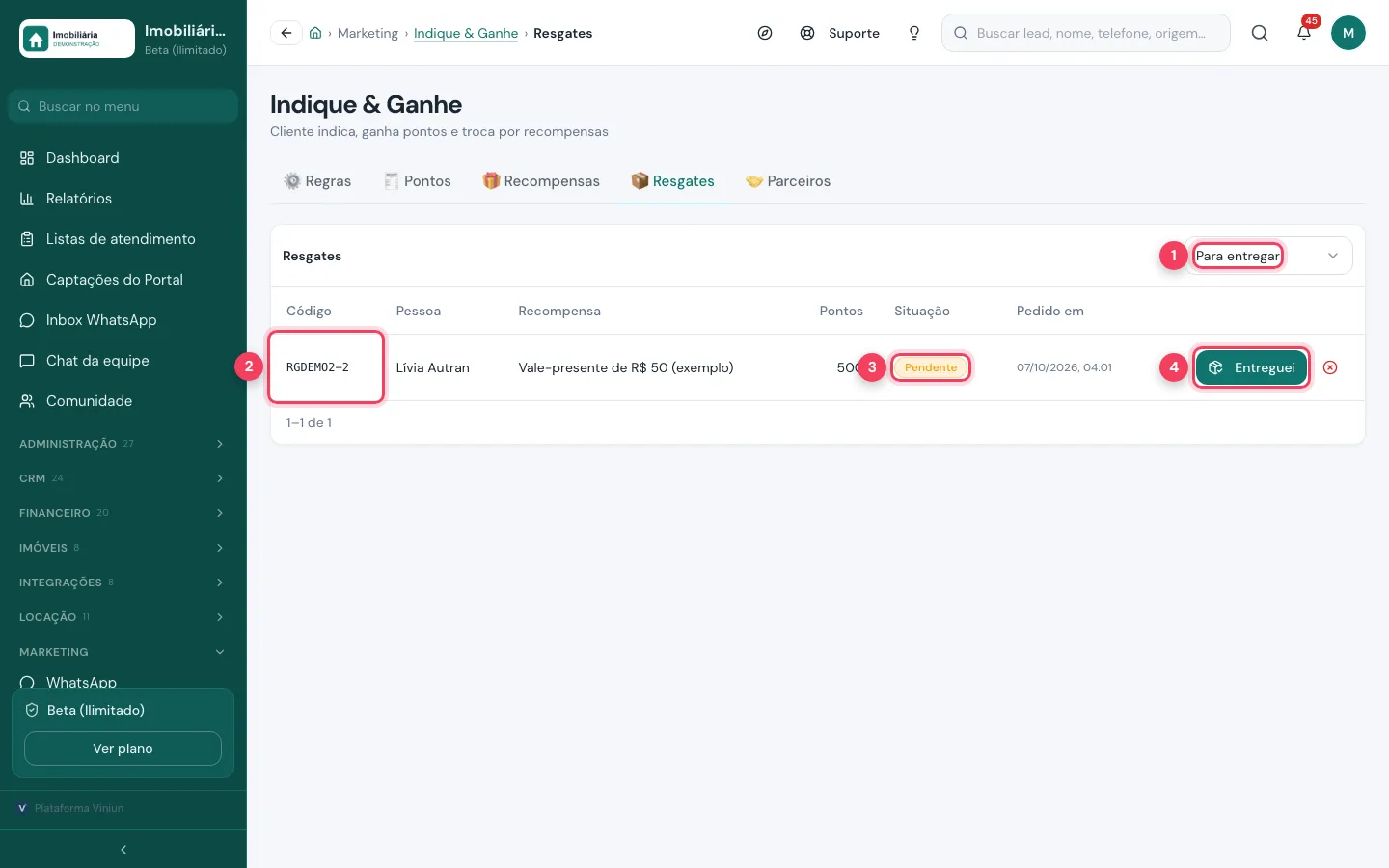The height and width of the screenshot is (868, 1389).
Task: Open the user avatar M menu
Action: tap(1348, 33)
